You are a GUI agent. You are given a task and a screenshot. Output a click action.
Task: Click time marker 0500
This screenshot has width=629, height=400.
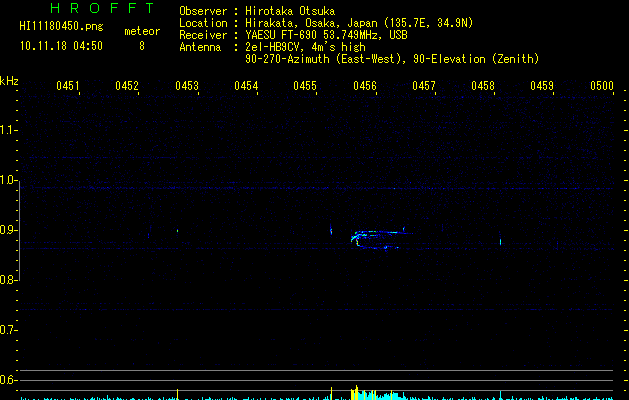(x=602, y=86)
